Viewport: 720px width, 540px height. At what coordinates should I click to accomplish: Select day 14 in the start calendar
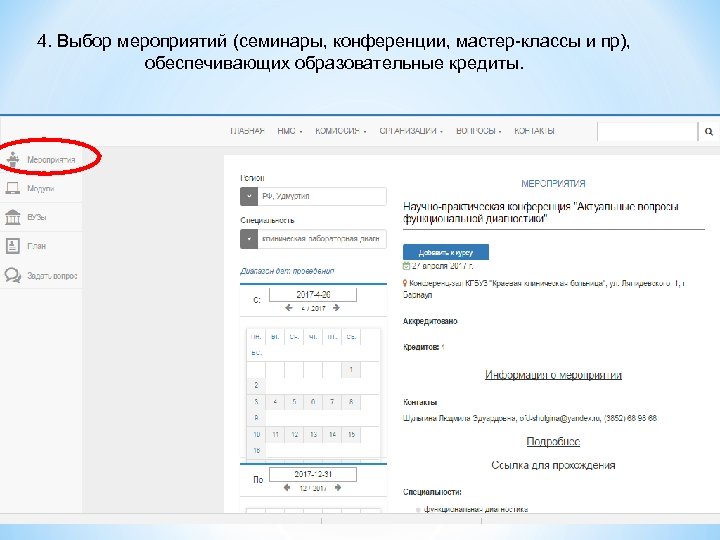pyautogui.click(x=332, y=434)
